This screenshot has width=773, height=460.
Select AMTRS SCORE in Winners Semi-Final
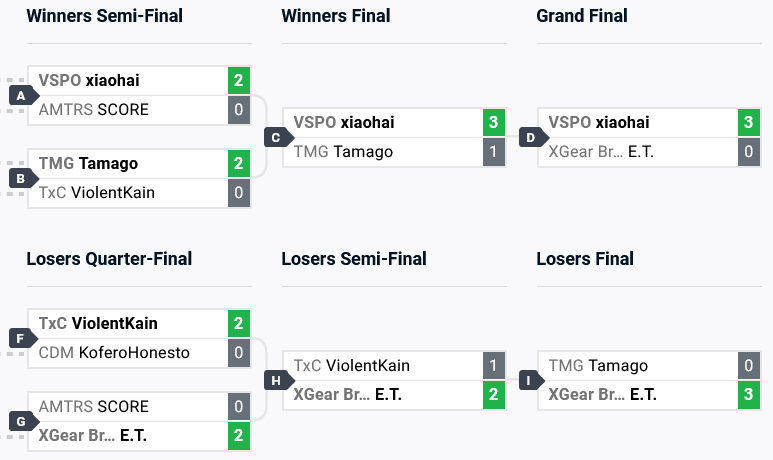(94, 109)
